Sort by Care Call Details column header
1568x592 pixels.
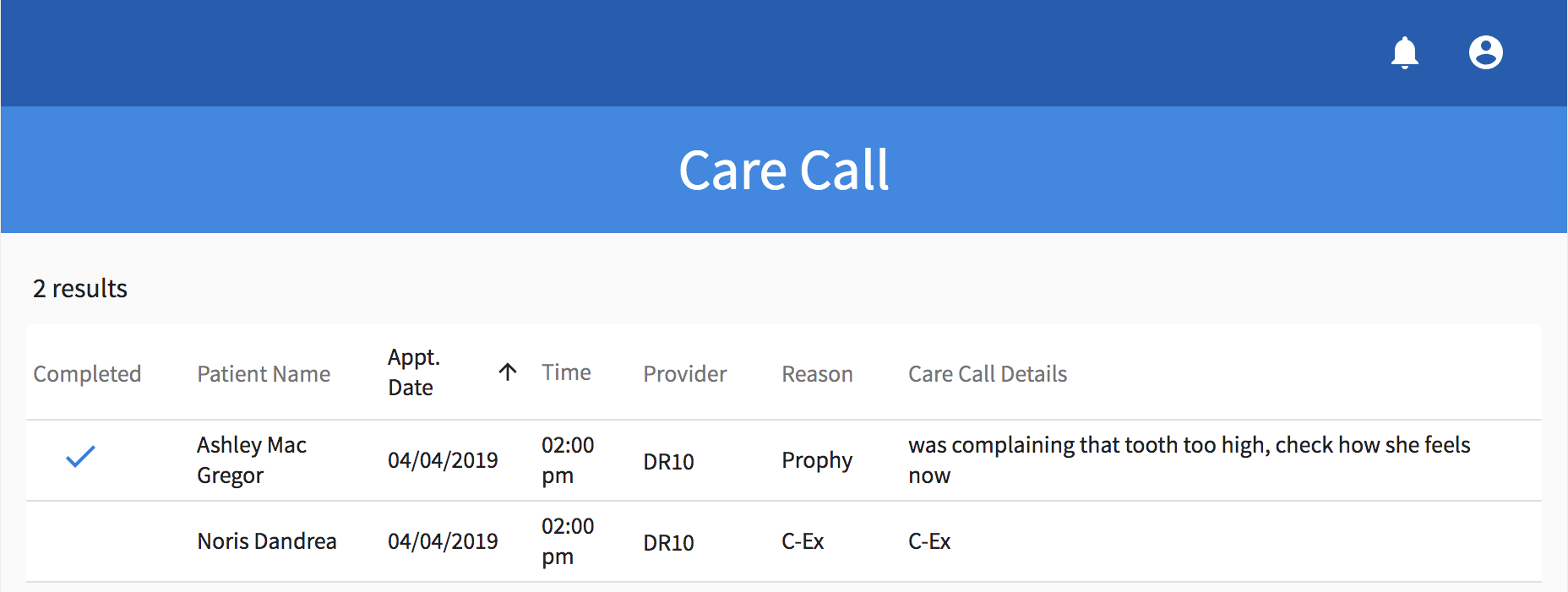(987, 374)
